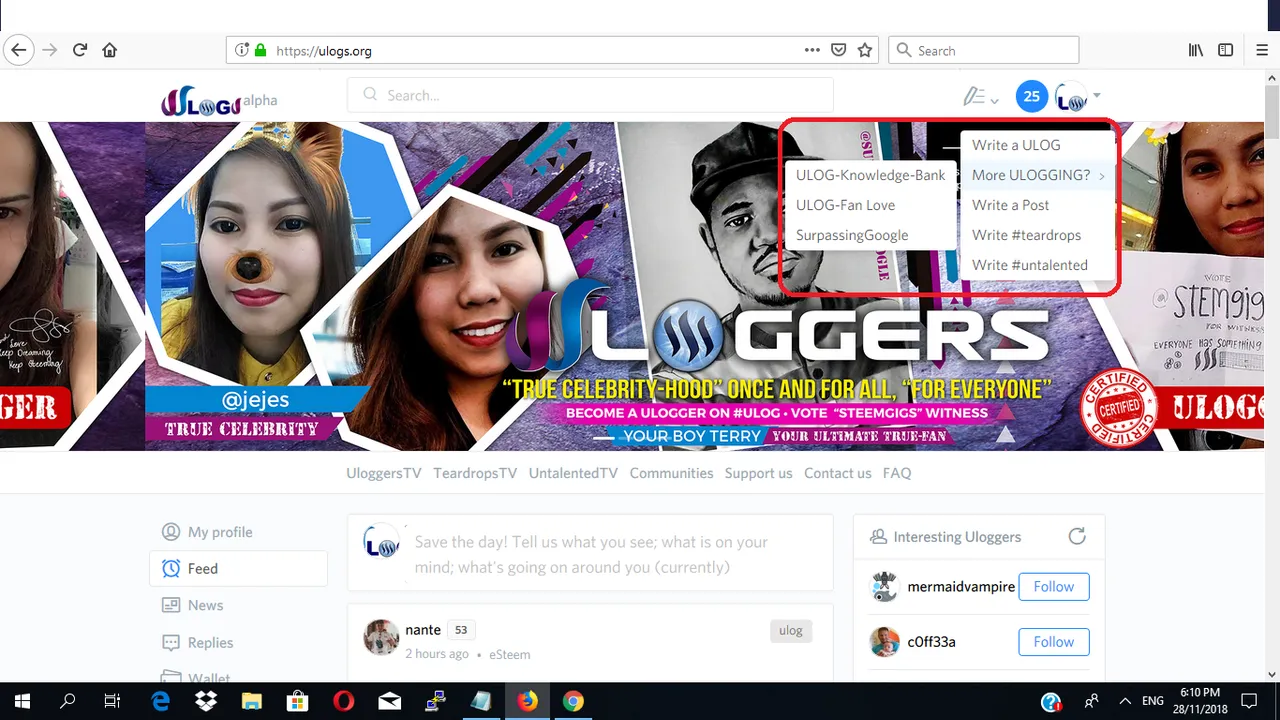Open the UloggersTV link
Screen dimensions: 1280x720
click(384, 473)
